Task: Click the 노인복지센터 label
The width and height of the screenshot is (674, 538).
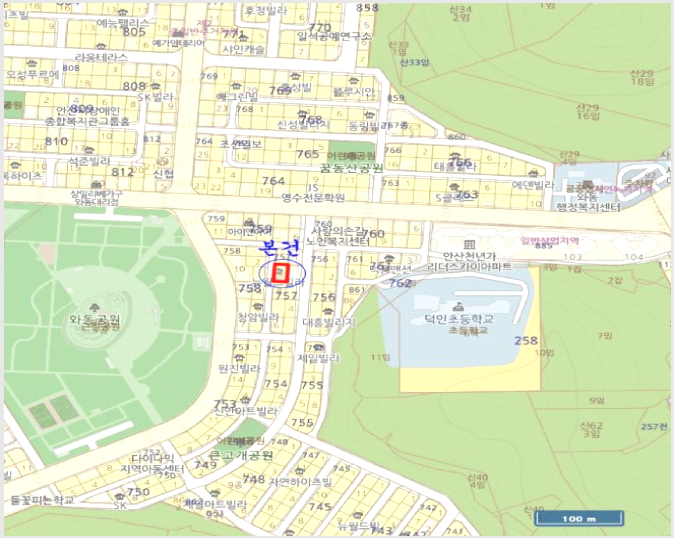Action: pos(338,242)
